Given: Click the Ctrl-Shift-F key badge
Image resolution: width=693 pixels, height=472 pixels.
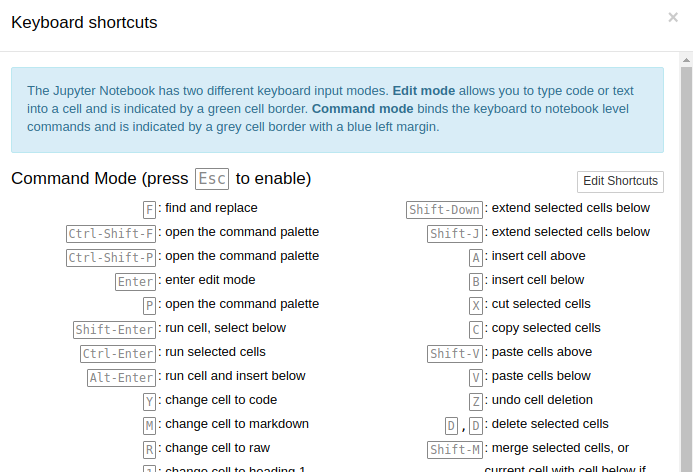Looking at the screenshot, I should coord(111,233).
